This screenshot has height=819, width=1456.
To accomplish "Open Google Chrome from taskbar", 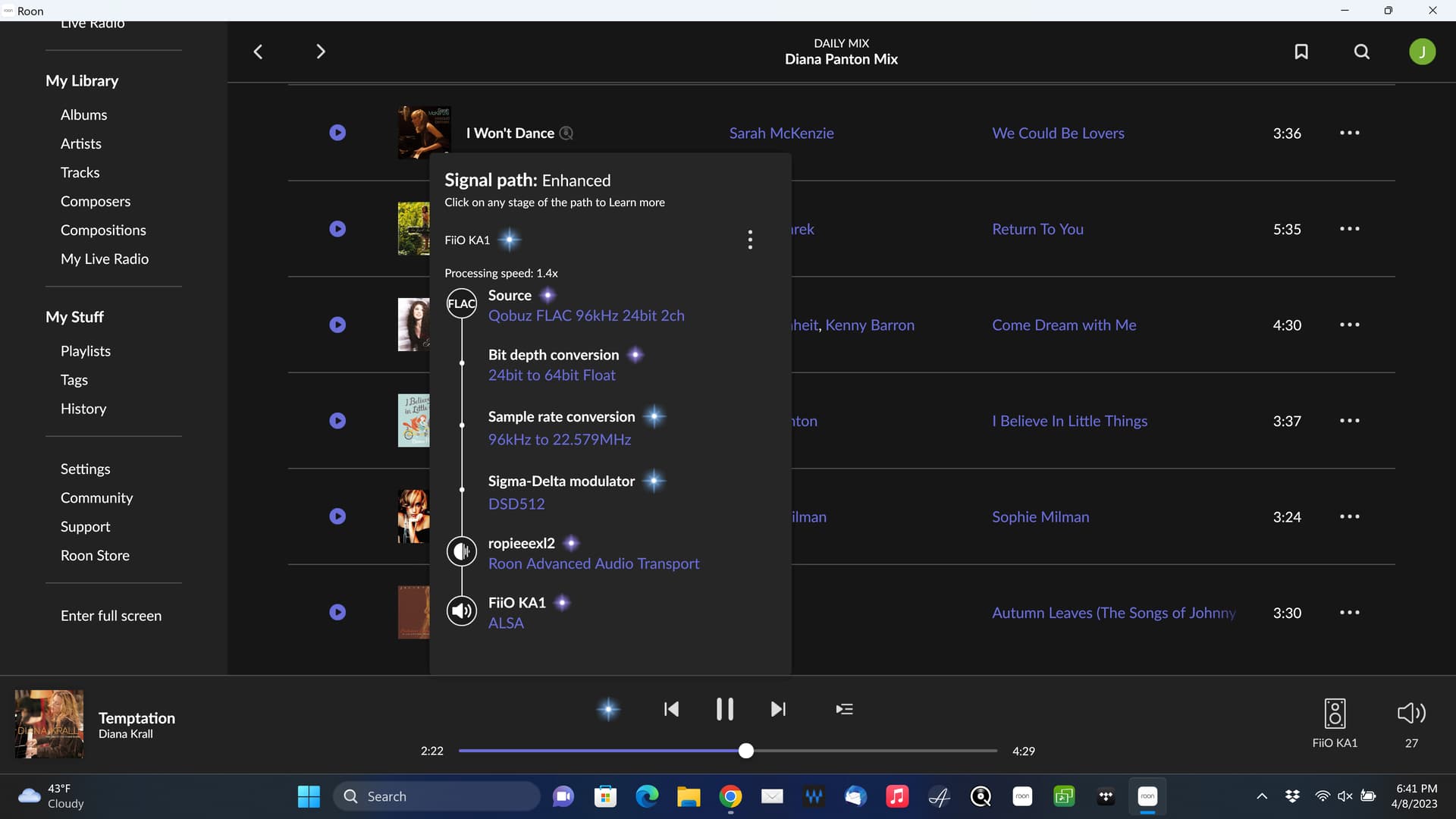I will tap(730, 796).
